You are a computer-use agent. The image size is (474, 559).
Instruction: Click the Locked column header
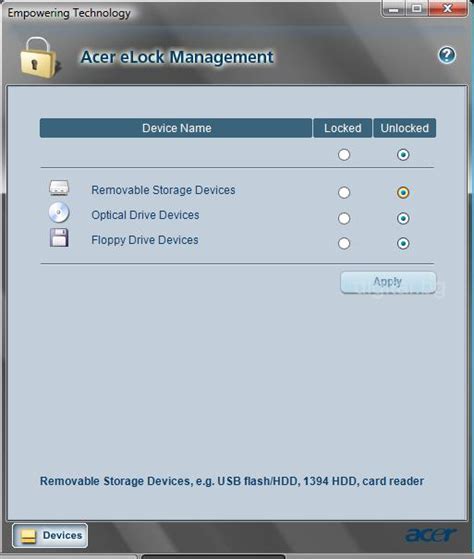(342, 128)
